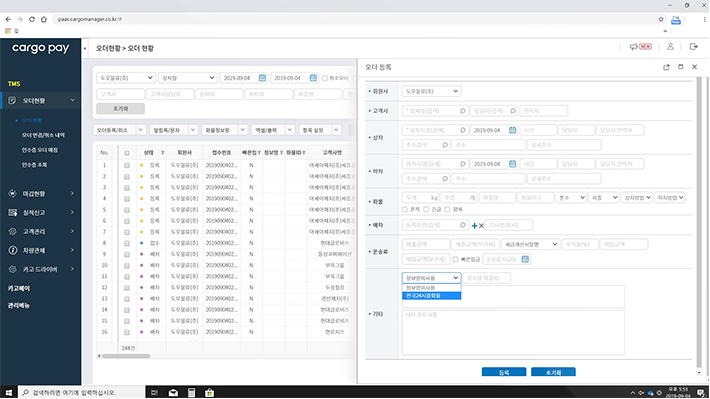Click address search magnifier in 하차 row
This screenshot has width=710, height=399.
445,179
